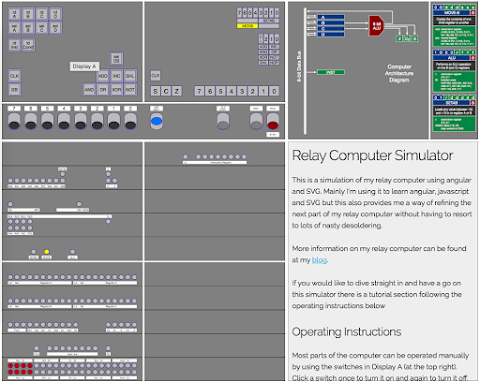This screenshot has width=480, height=382.
Task: Select the OR ALU operation key
Action: [103, 90]
